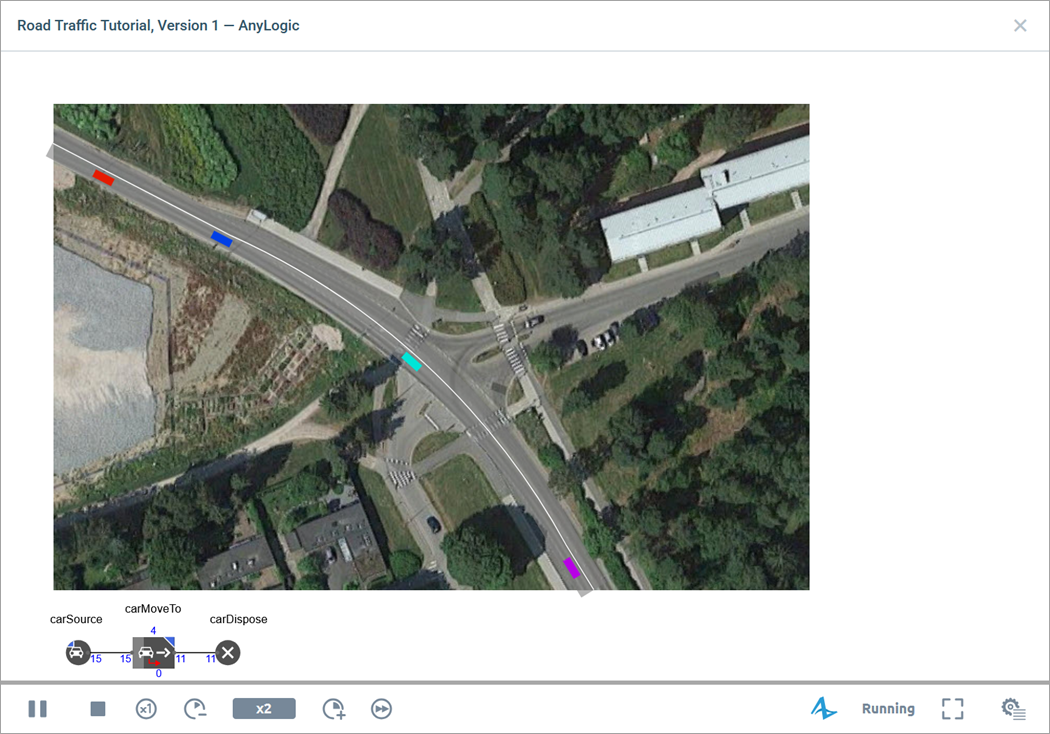Image resolution: width=1050 pixels, height=734 pixels.
Task: Click the x2 speed indicator
Action: tap(264, 709)
